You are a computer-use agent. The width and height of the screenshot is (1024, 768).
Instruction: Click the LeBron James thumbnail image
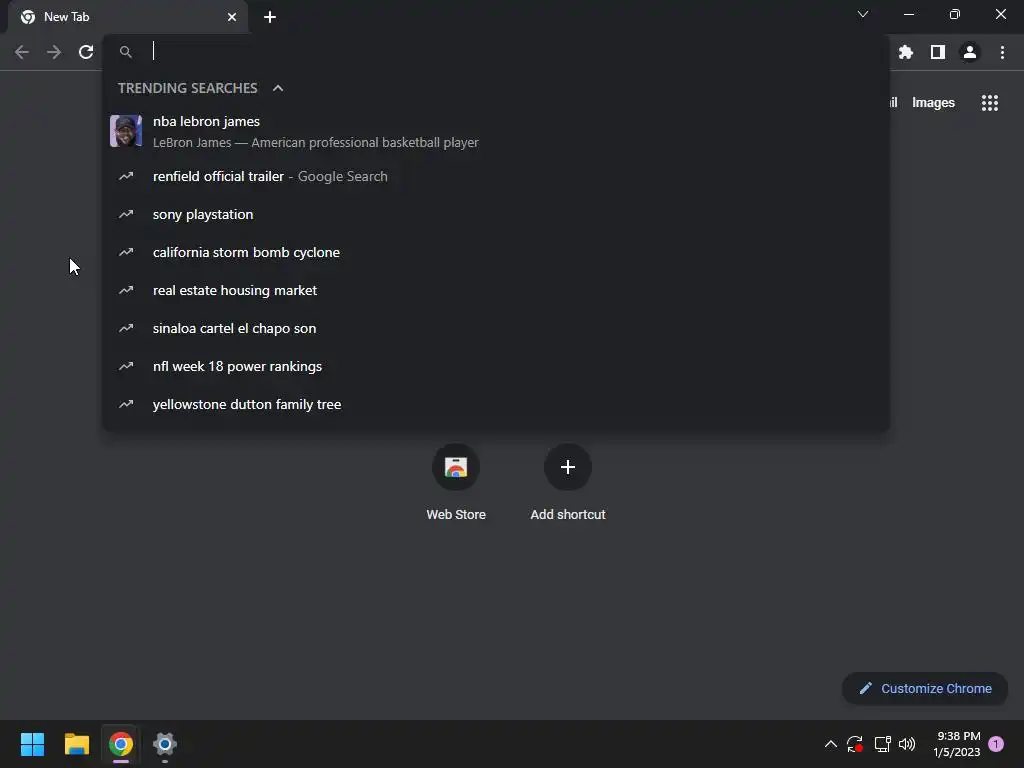pyautogui.click(x=126, y=131)
